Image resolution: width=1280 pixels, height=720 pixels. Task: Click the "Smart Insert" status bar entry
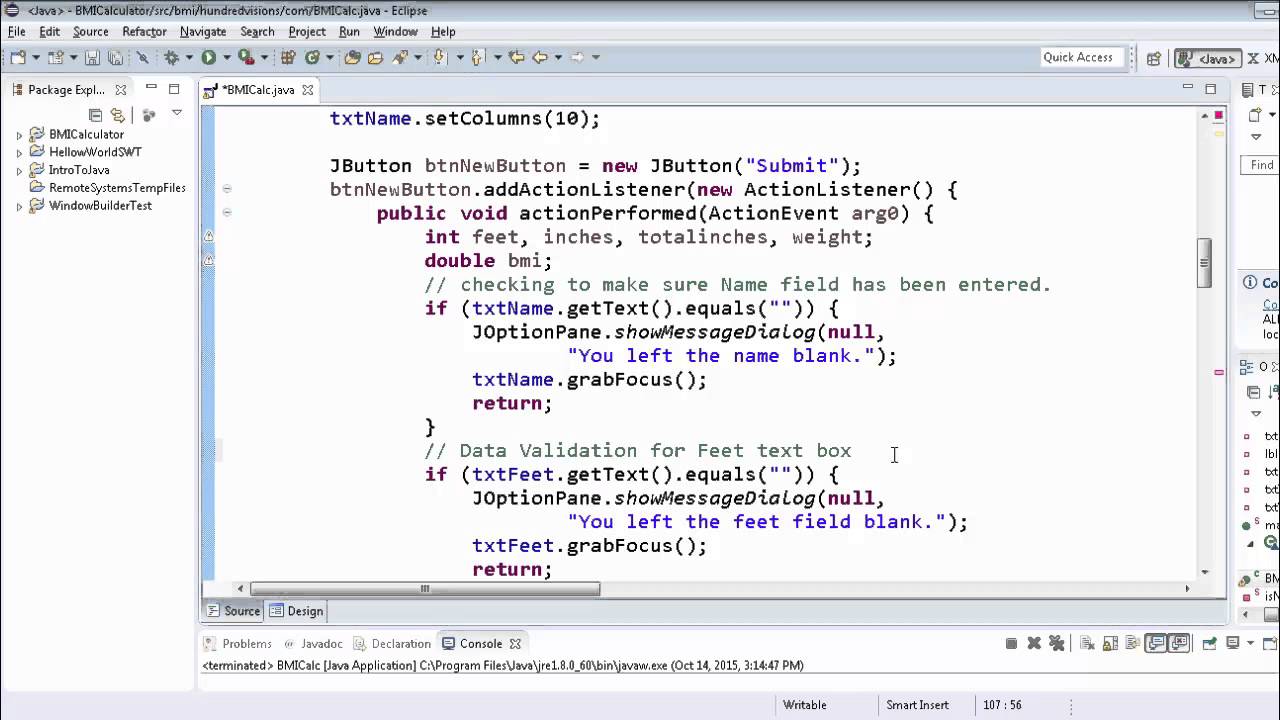917,705
